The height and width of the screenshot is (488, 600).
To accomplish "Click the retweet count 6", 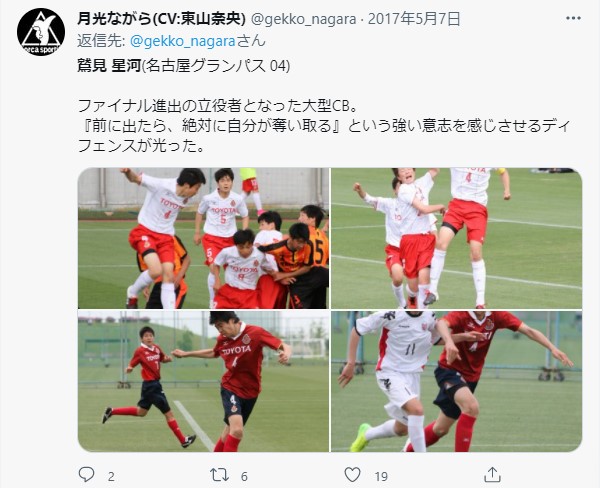I will [244, 477].
